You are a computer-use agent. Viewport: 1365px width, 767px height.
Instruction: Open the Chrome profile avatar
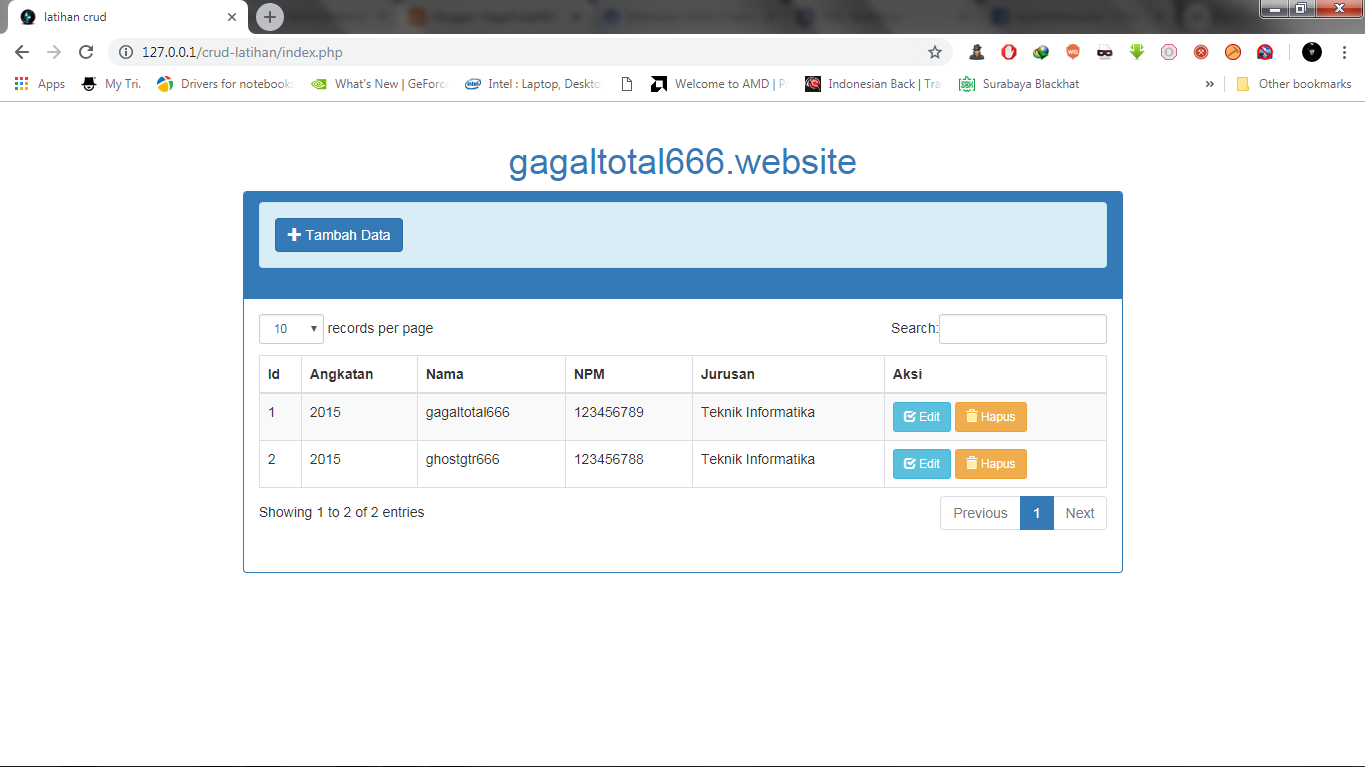coord(1312,52)
